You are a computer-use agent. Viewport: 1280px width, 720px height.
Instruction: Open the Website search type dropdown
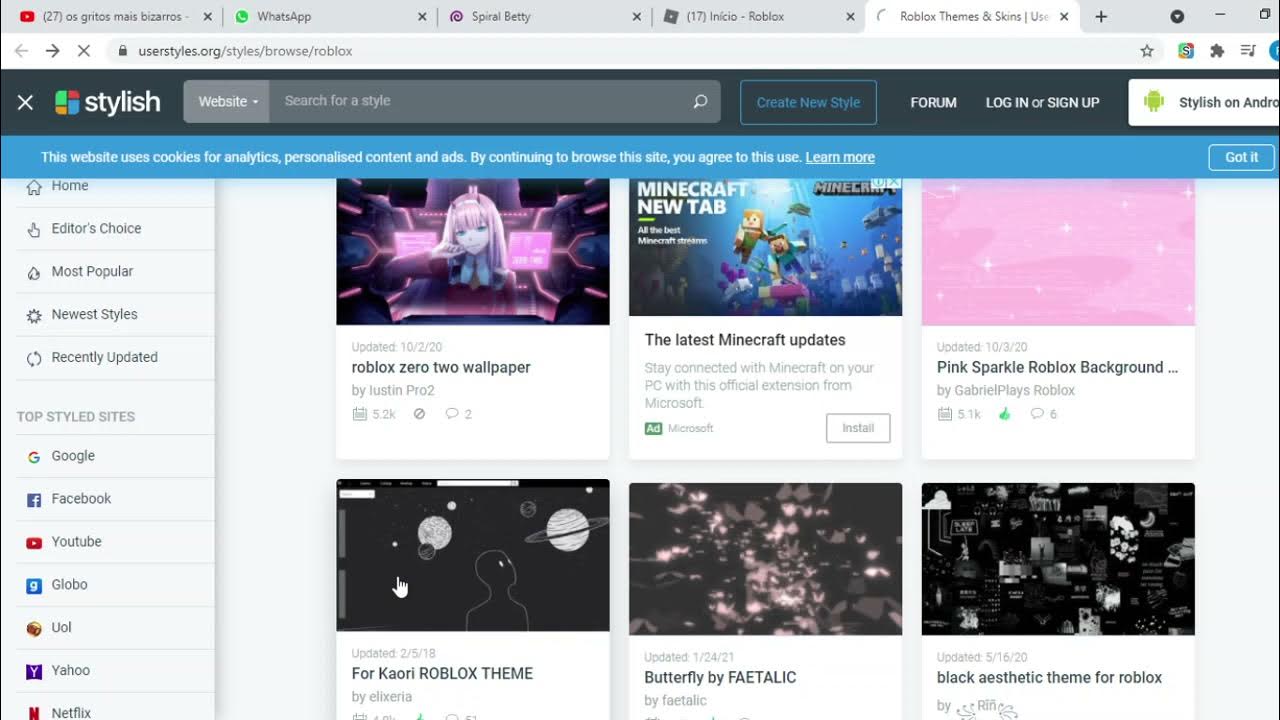pos(227,101)
